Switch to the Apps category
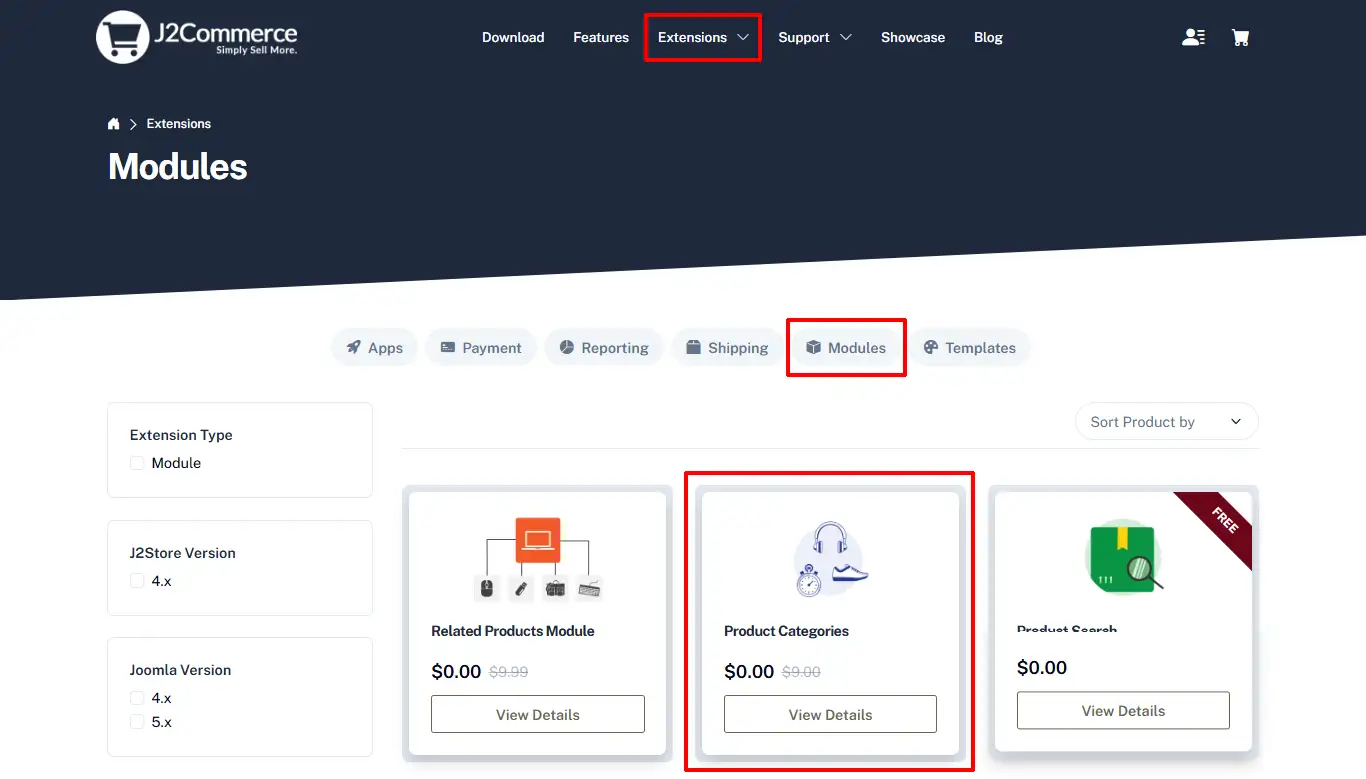1366x779 pixels. (x=374, y=348)
